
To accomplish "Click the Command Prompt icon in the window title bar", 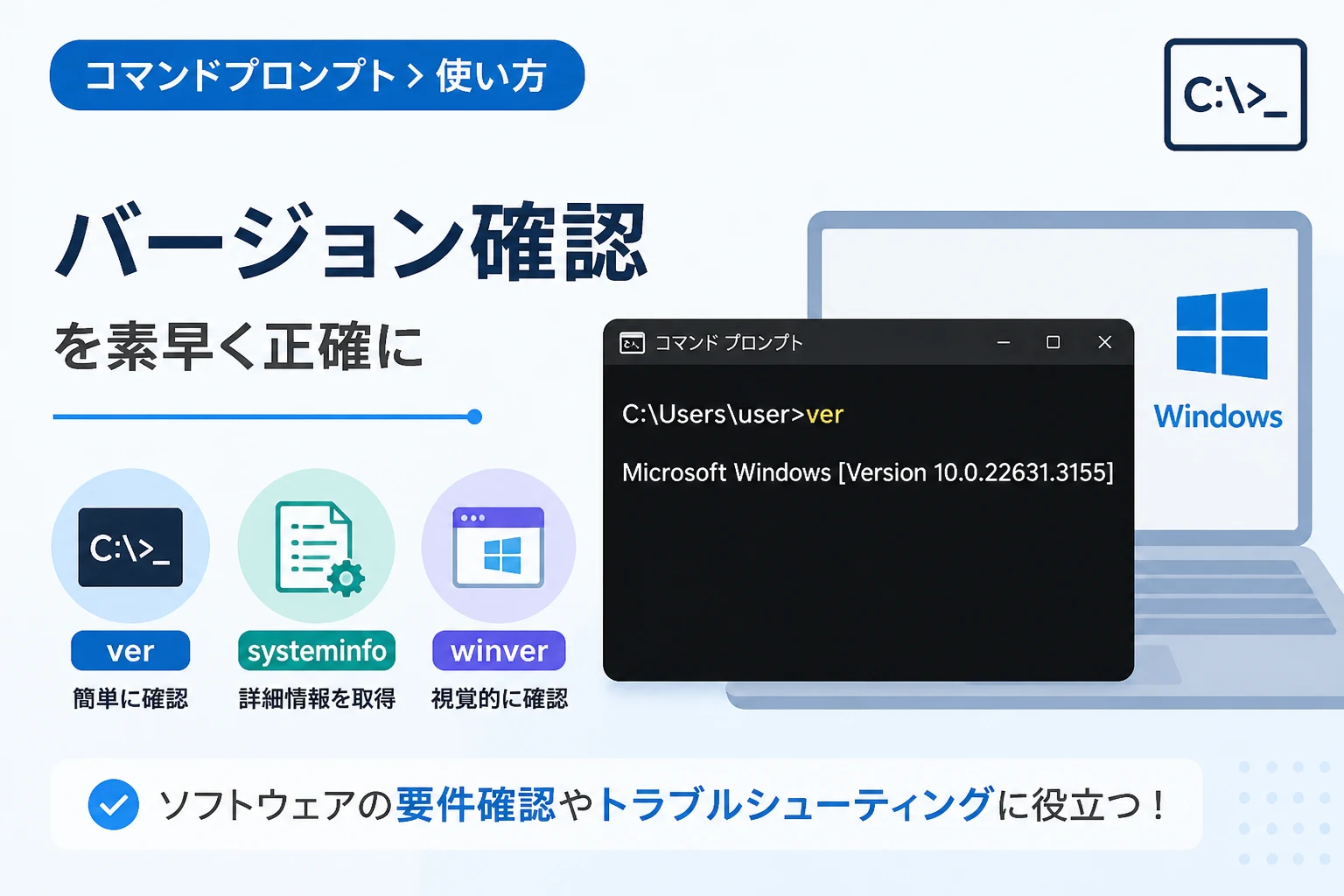I will pos(632,343).
